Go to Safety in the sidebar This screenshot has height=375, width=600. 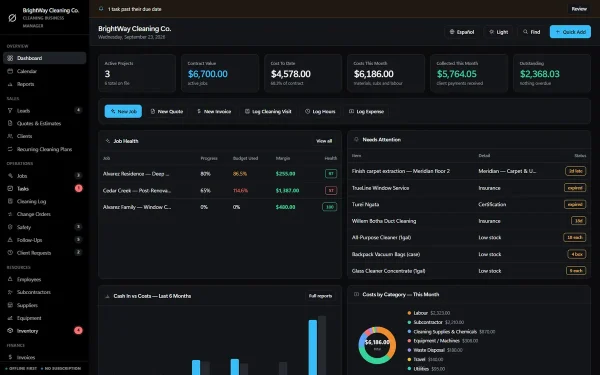pos(44,227)
